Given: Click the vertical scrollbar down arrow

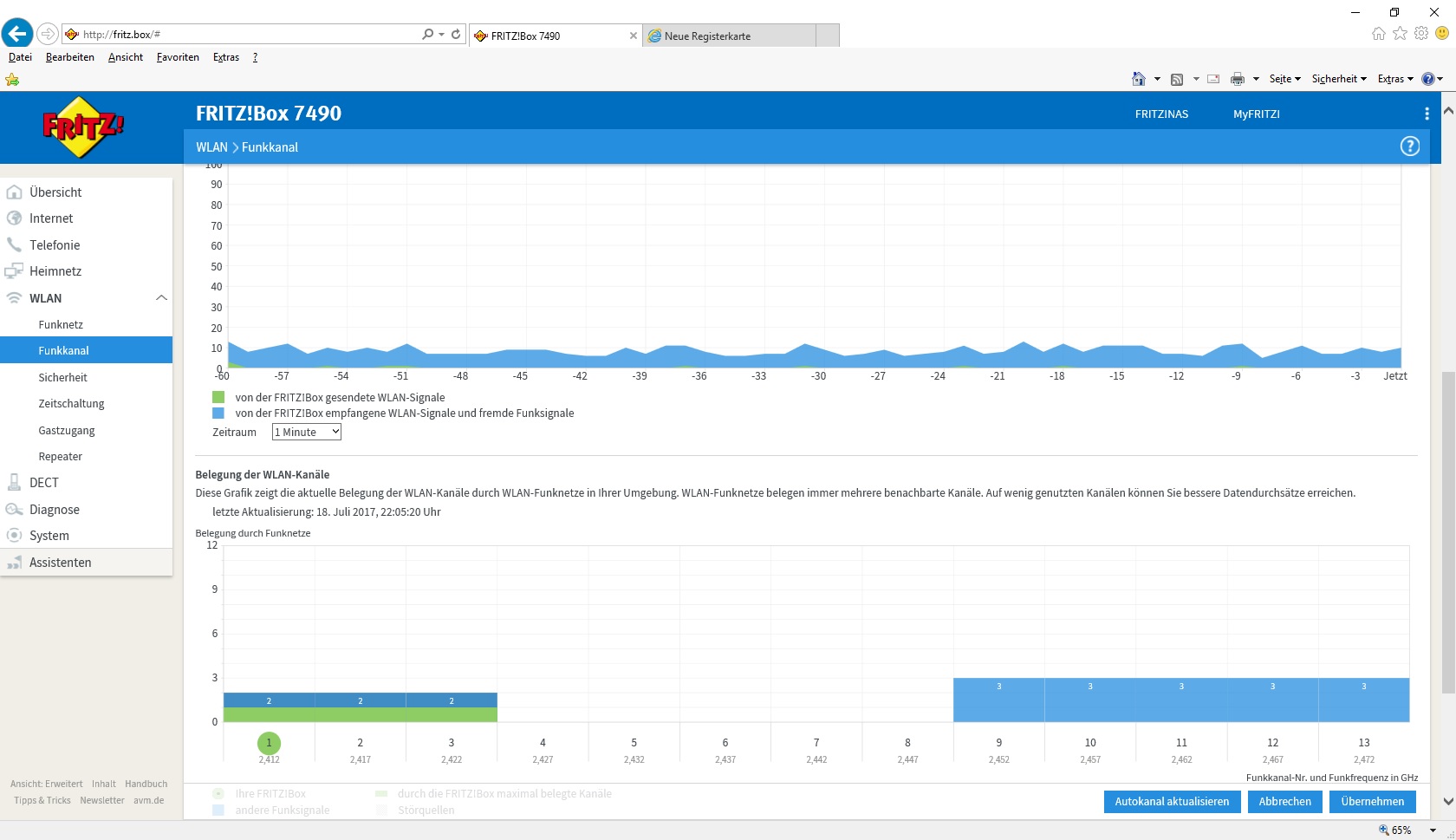Looking at the screenshot, I should point(1448,801).
